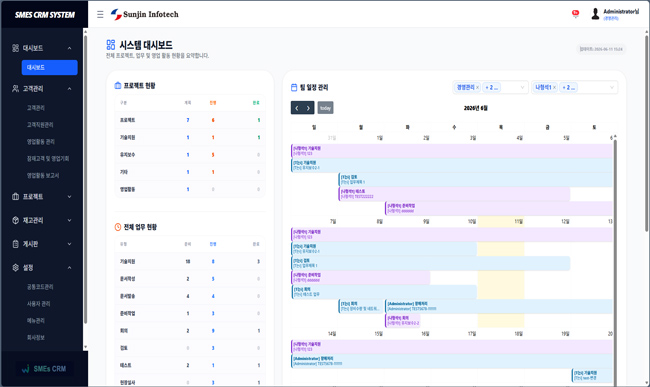The width and height of the screenshot is (650, 387).
Task: Collapse the 고객관리 sidebar section chevron
Action: point(69,89)
